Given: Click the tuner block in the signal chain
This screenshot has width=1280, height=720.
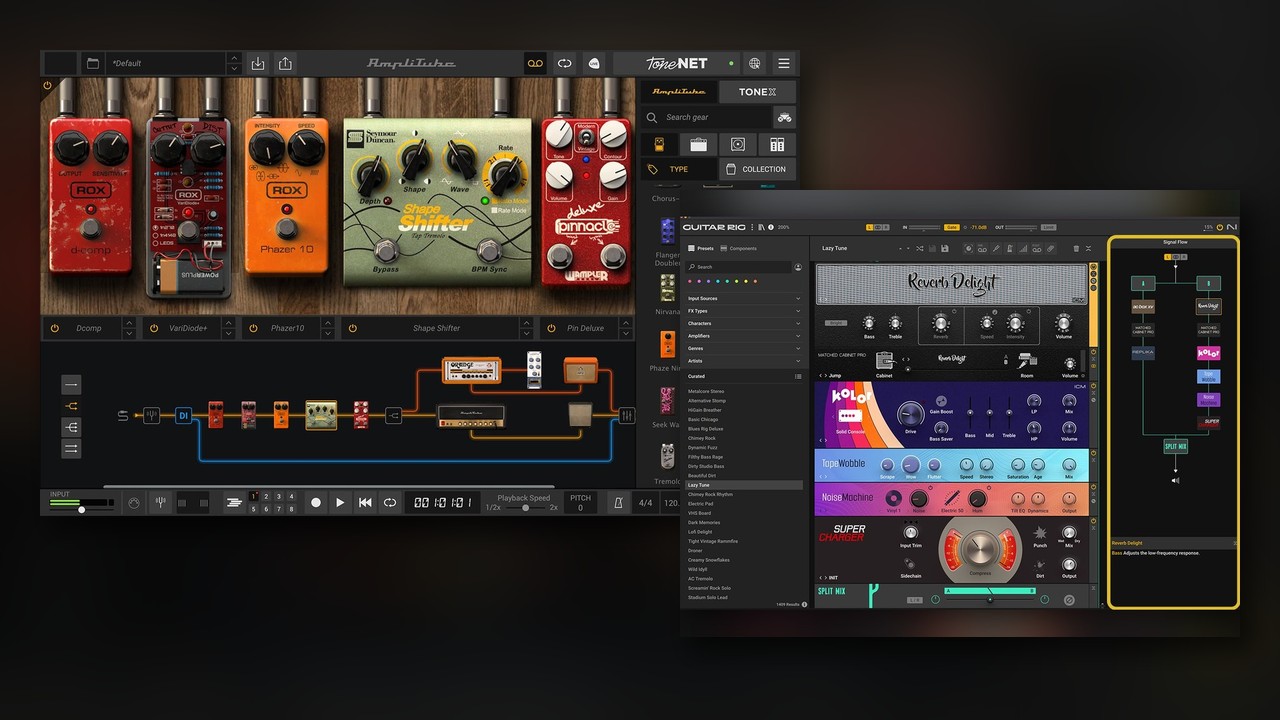Looking at the screenshot, I should (x=151, y=415).
